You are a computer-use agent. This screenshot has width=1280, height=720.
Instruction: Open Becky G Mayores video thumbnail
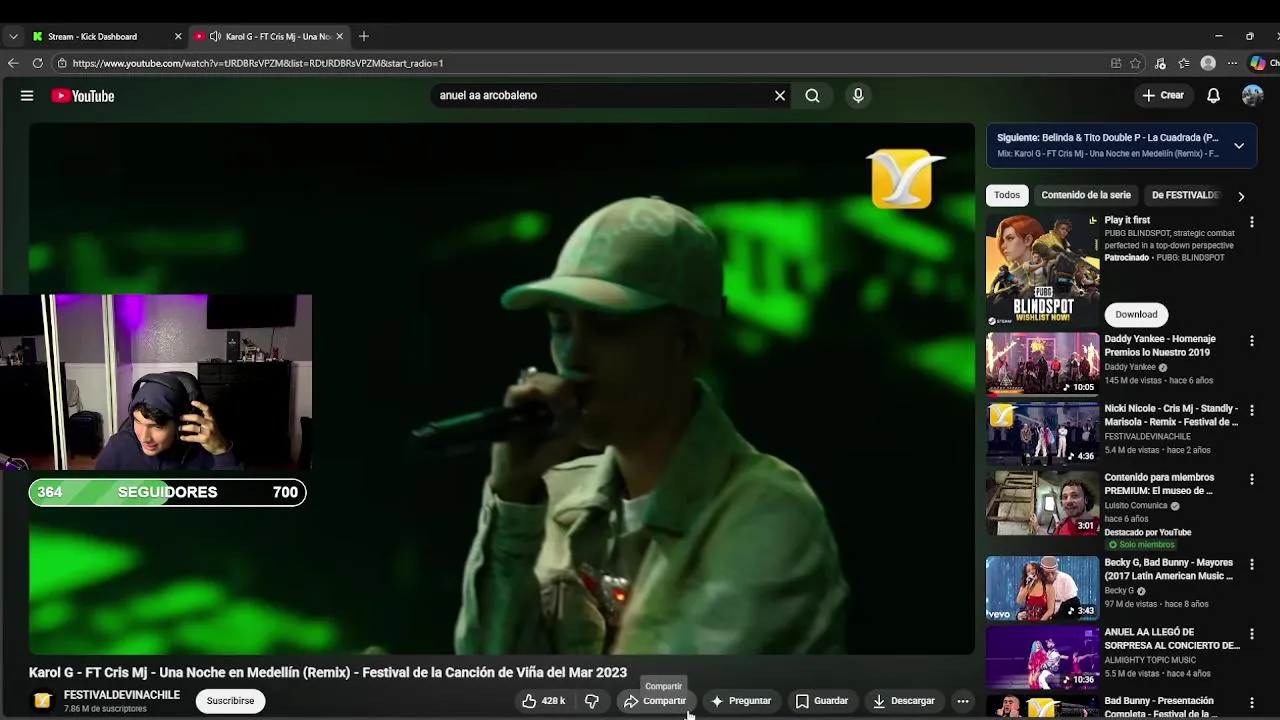point(1042,588)
